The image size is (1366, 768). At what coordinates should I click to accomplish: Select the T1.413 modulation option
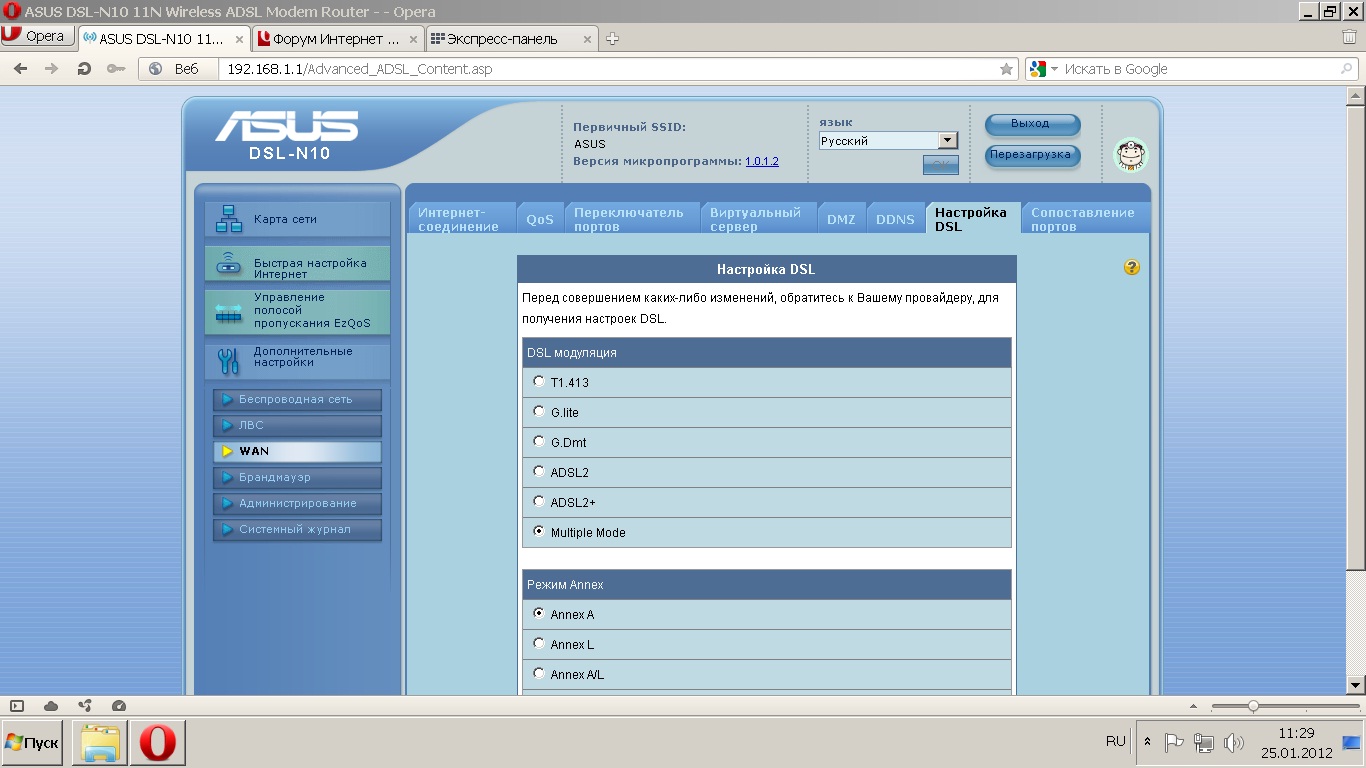(539, 381)
